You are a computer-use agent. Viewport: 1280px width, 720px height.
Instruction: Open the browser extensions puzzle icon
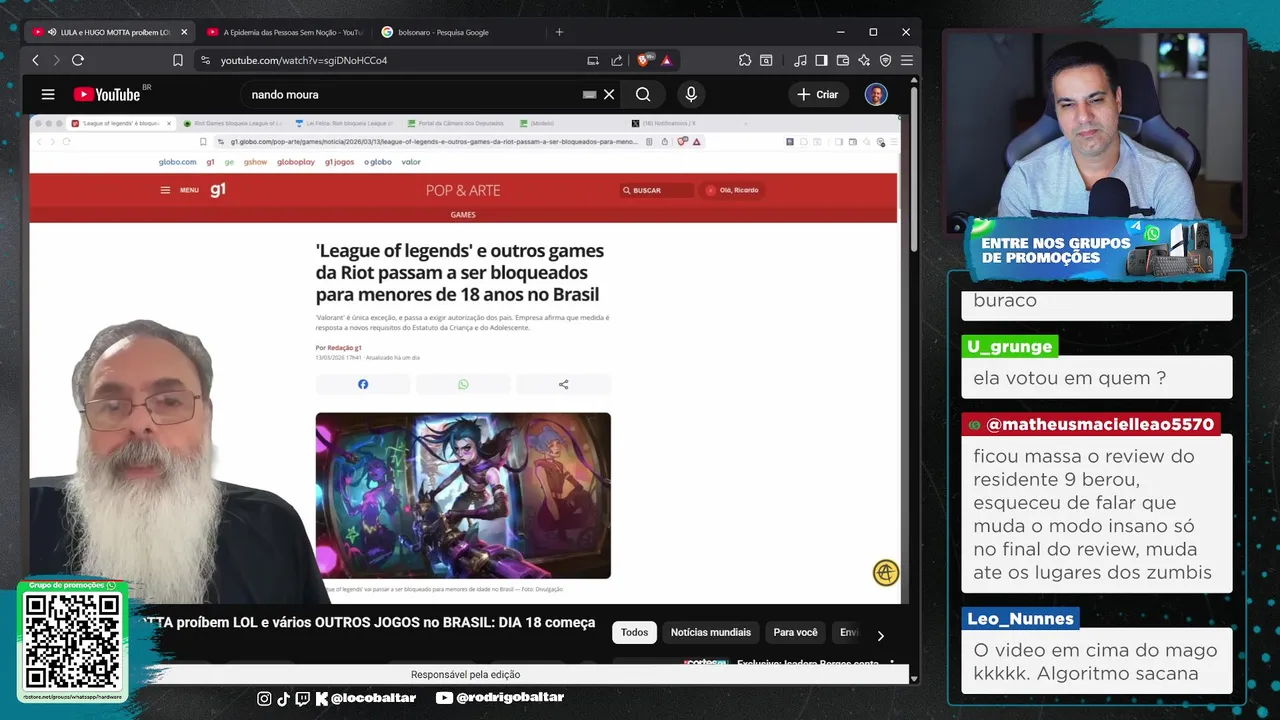point(745,60)
